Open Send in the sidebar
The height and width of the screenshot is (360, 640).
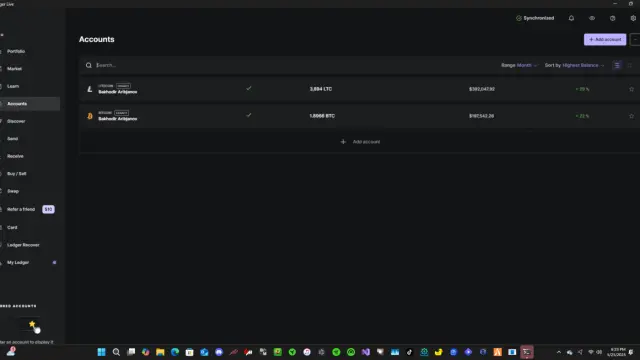13,139
